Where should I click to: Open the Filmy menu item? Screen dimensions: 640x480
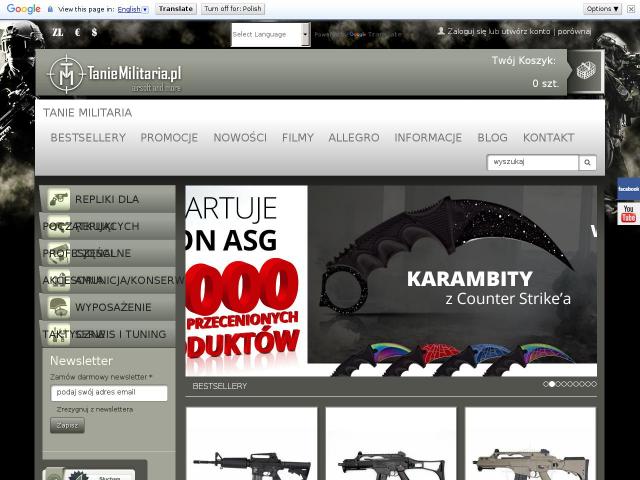click(298, 138)
